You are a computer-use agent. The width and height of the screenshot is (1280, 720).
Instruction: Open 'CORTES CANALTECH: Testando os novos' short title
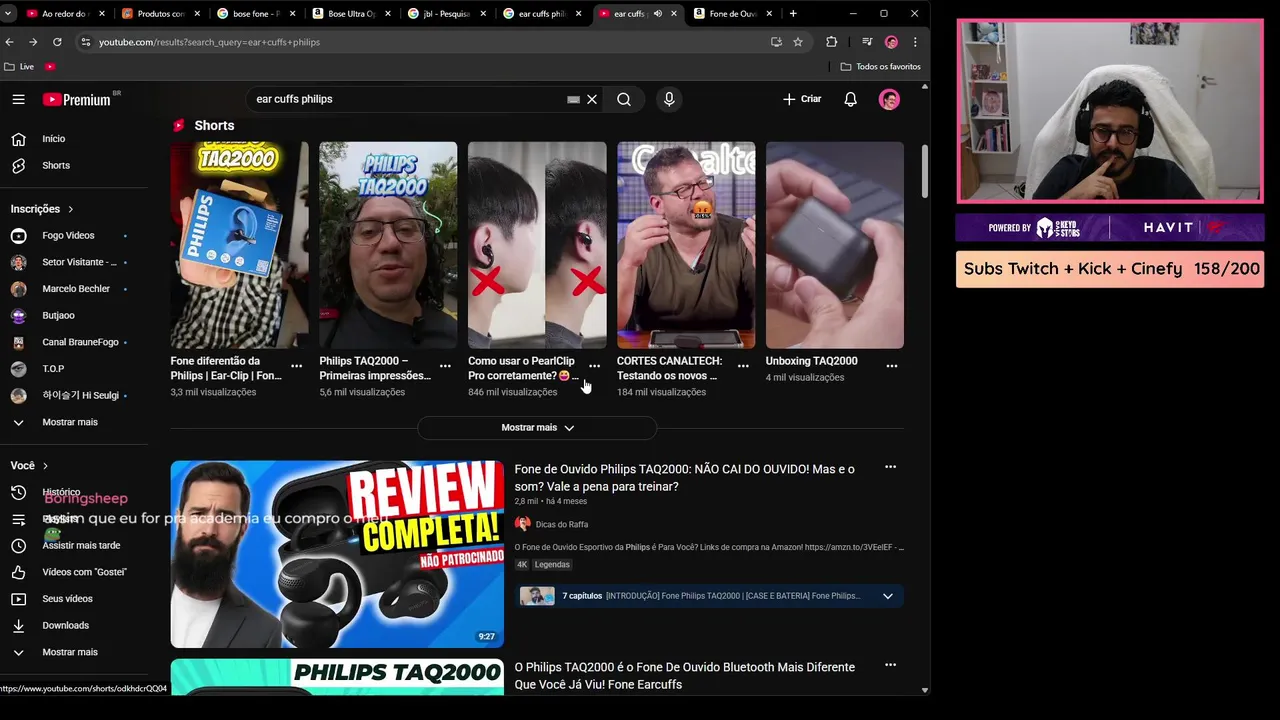click(669, 368)
